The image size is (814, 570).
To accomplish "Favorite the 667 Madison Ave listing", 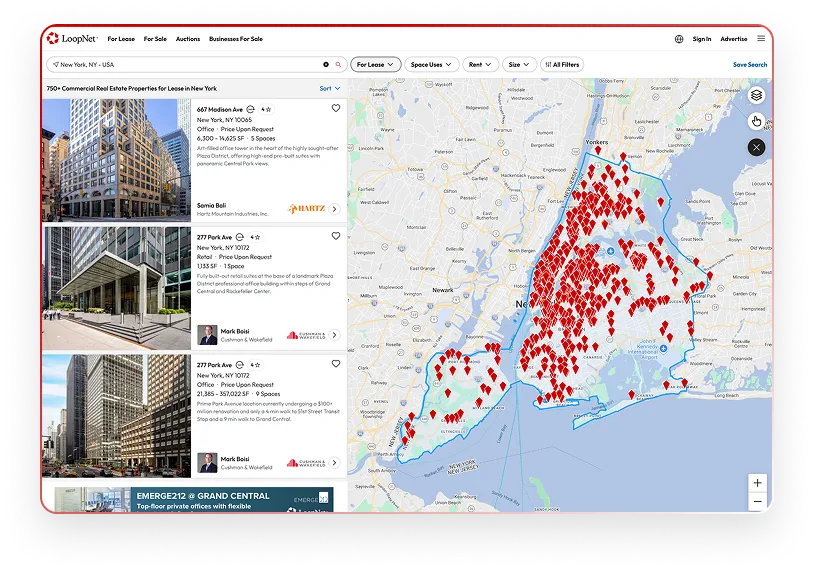I will tap(336, 108).
